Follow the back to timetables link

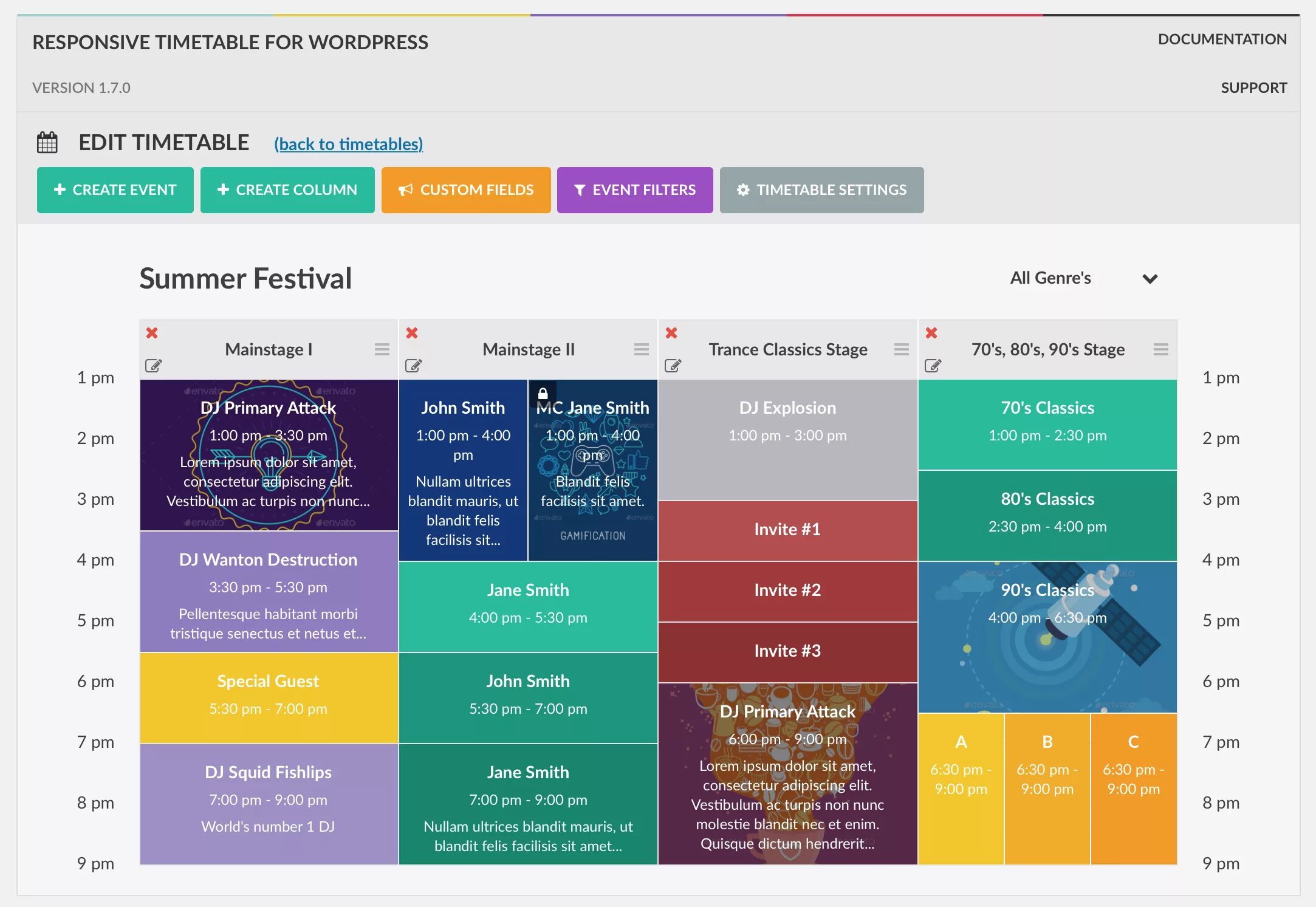pos(348,144)
